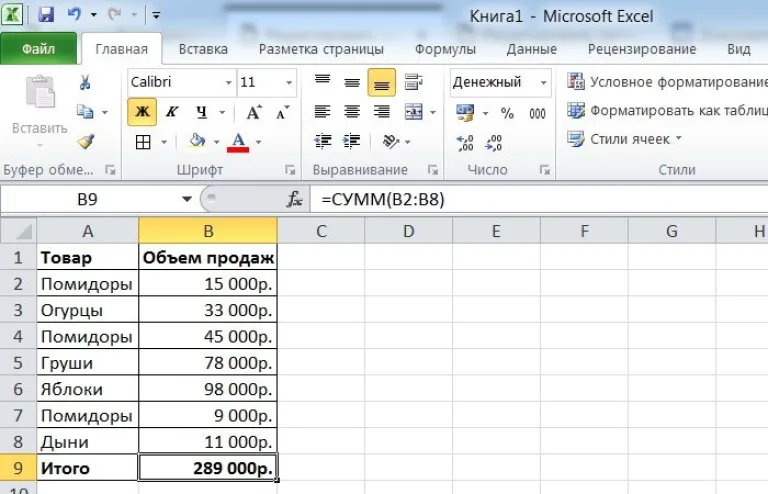Apply Percent style with % icon
This screenshot has width=768, height=494.
[x=507, y=113]
